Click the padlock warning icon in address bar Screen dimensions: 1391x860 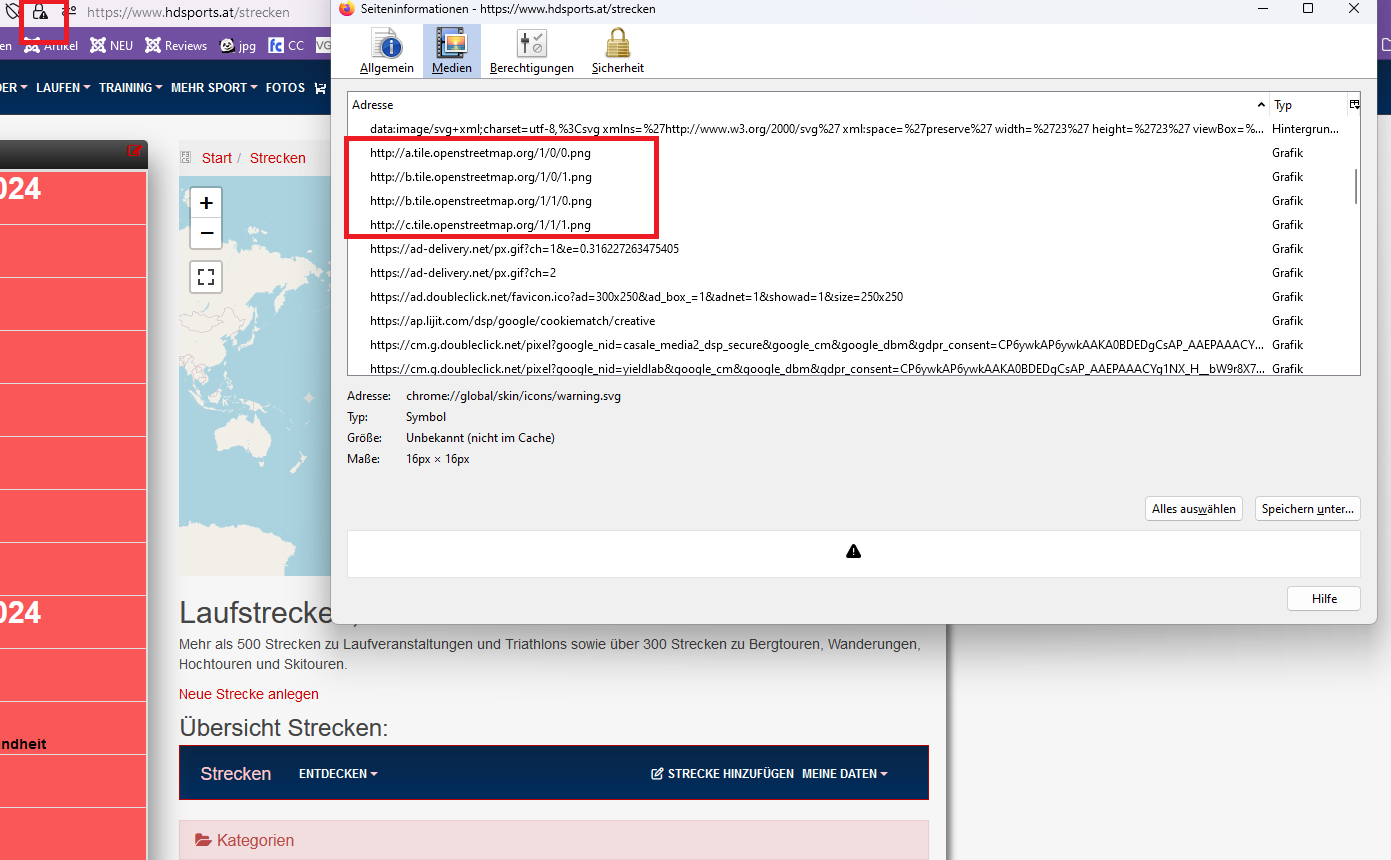coord(40,13)
